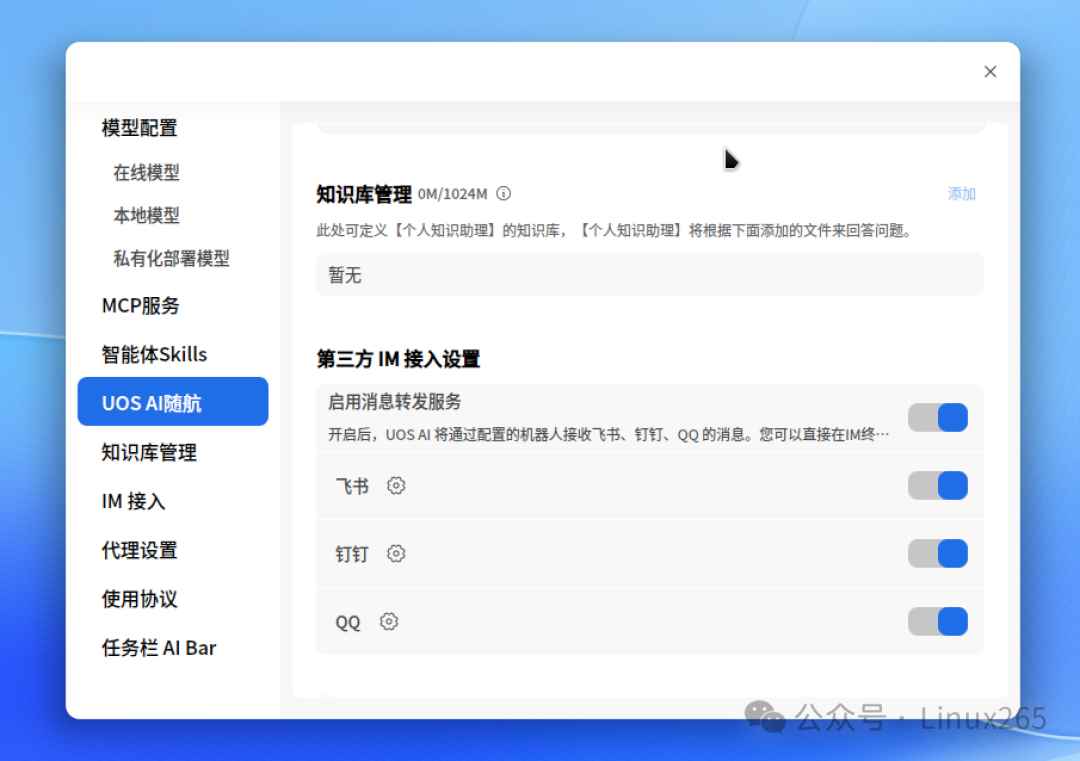1080x761 pixels.
Task: Open settings gear next to 钉钉
Action: [x=395, y=553]
